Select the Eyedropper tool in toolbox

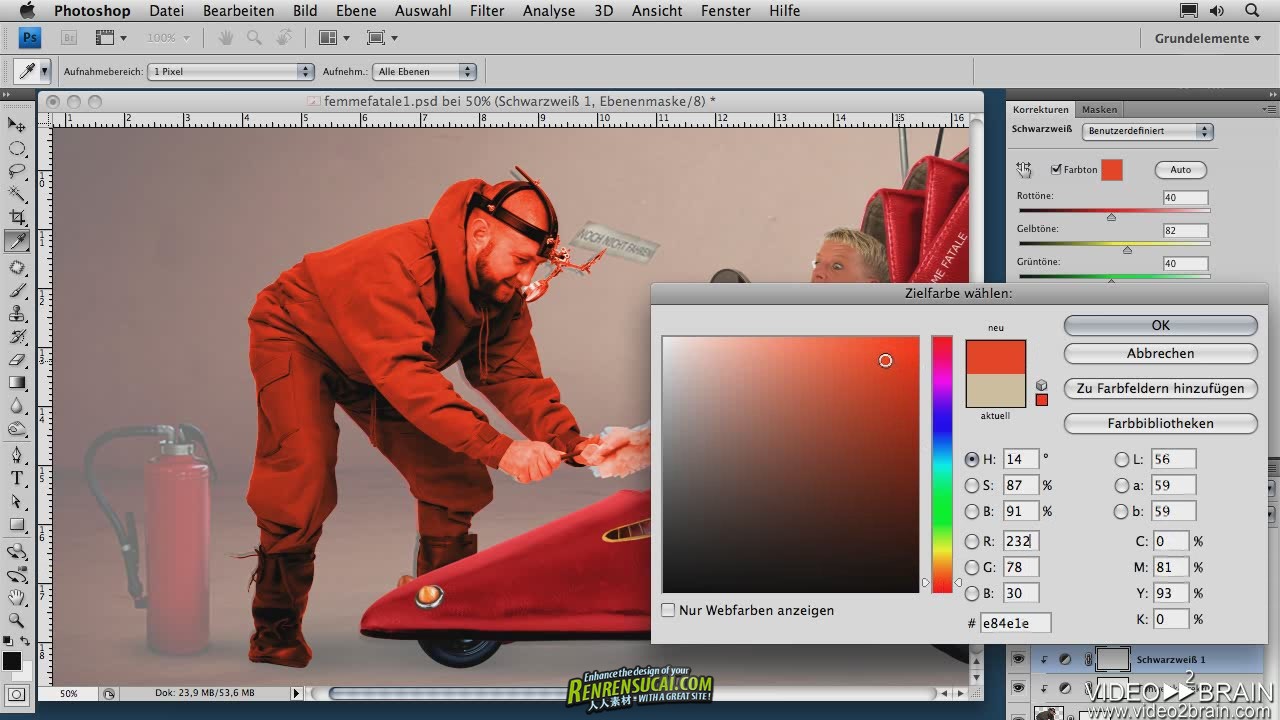(17, 241)
